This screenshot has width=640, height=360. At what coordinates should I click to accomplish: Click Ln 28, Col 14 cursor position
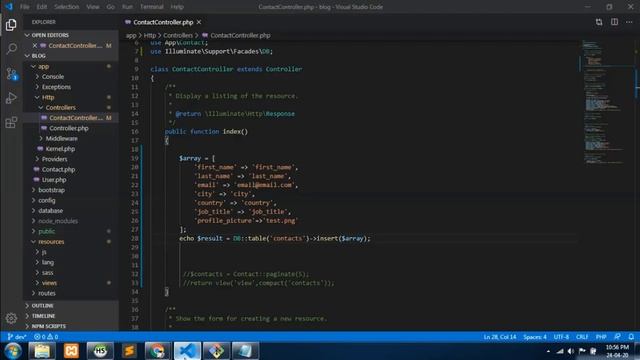click(500, 337)
